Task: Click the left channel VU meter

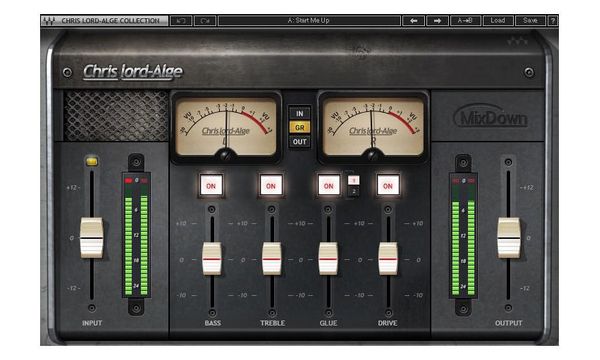Action: pyautogui.click(x=226, y=127)
